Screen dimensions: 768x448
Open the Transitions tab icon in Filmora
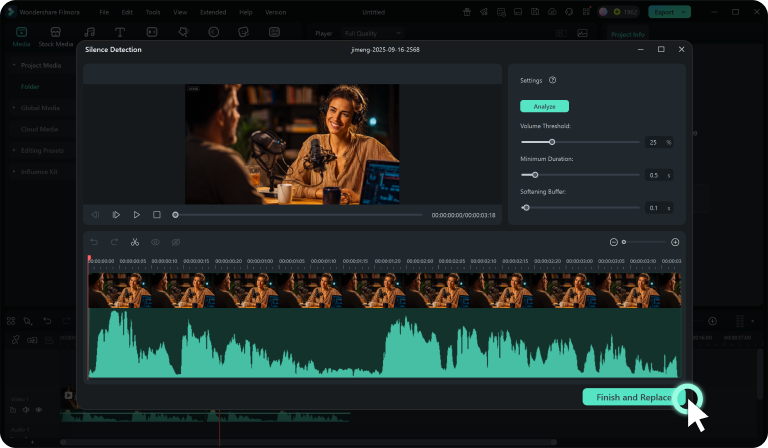pos(152,32)
